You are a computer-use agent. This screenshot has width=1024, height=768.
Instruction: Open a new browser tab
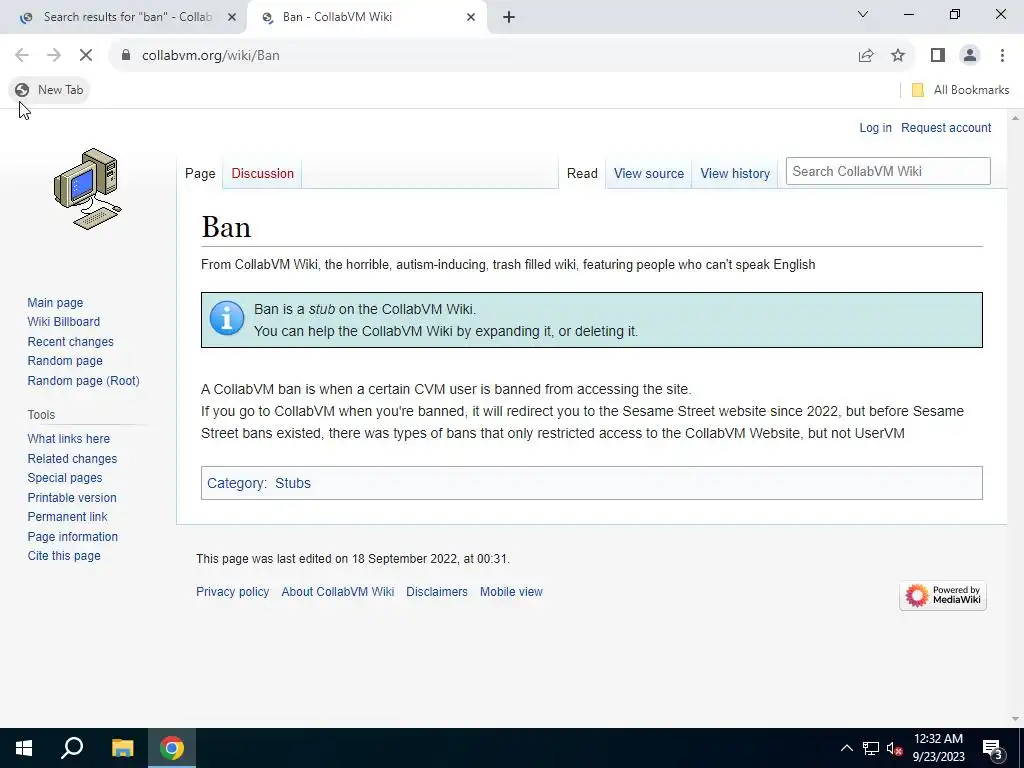pos(509,17)
